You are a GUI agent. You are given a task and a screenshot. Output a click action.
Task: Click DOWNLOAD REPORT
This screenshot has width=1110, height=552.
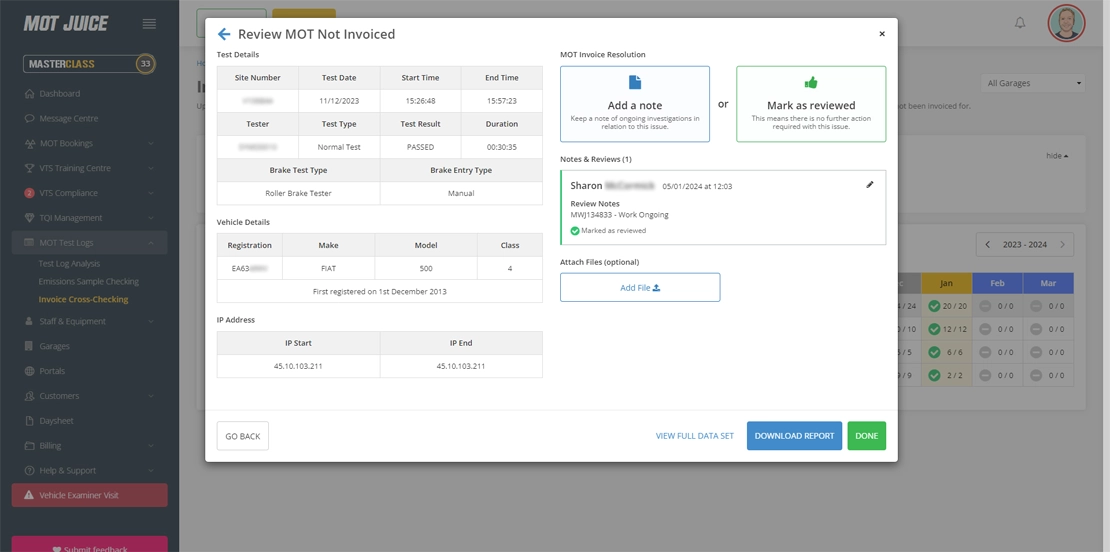point(794,436)
